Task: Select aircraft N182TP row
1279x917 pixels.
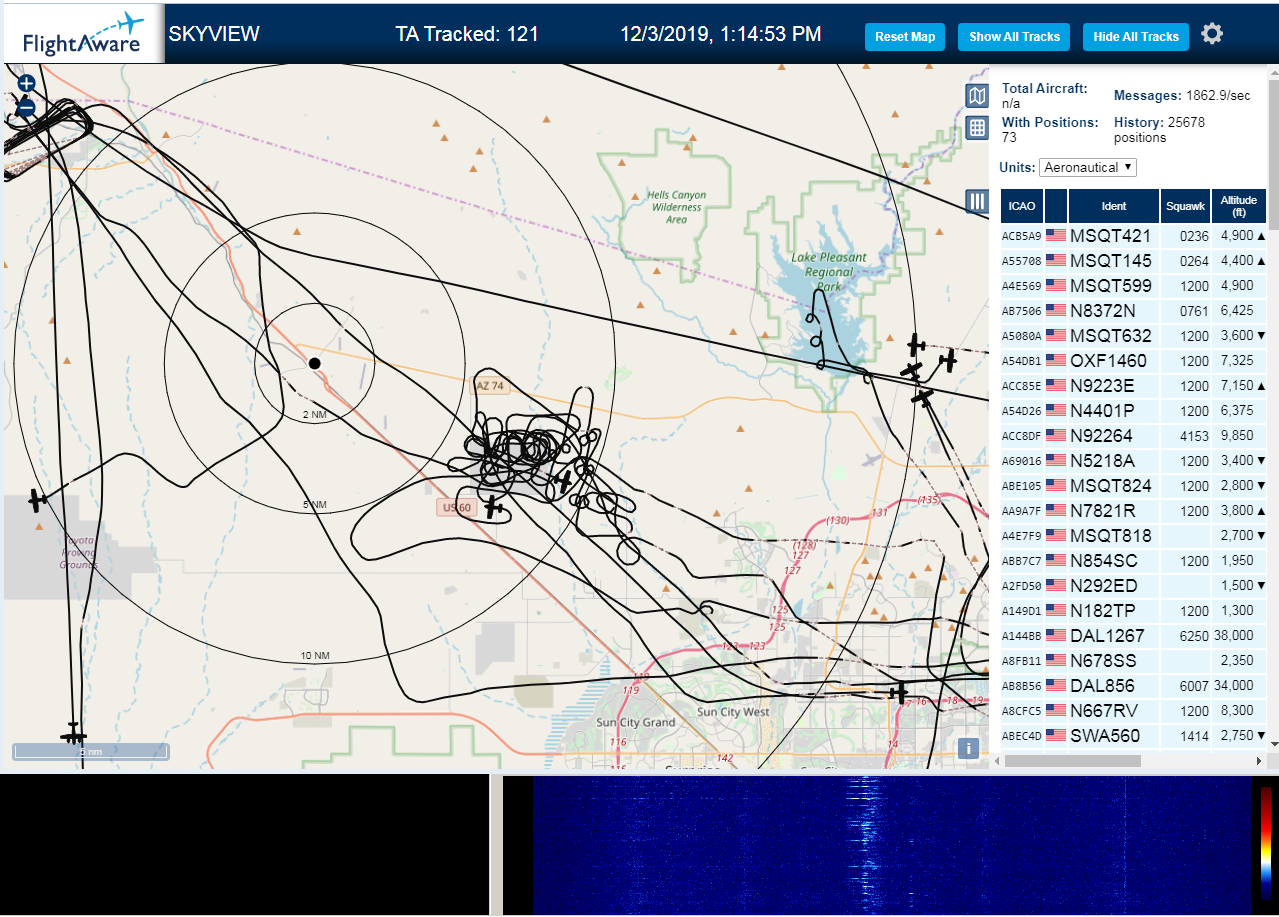Action: (1133, 611)
